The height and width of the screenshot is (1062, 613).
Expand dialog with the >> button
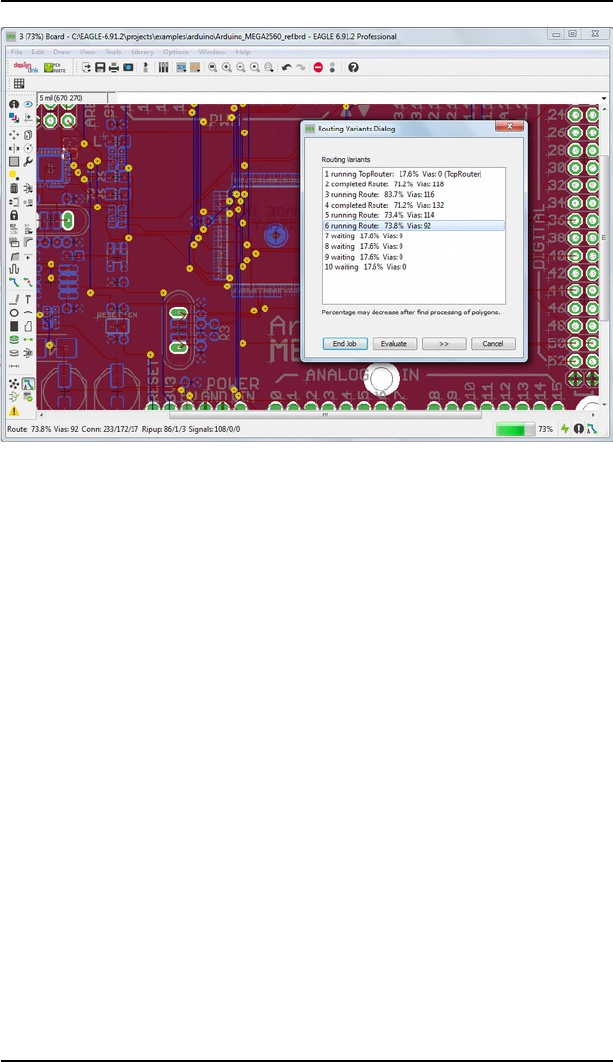(x=444, y=343)
